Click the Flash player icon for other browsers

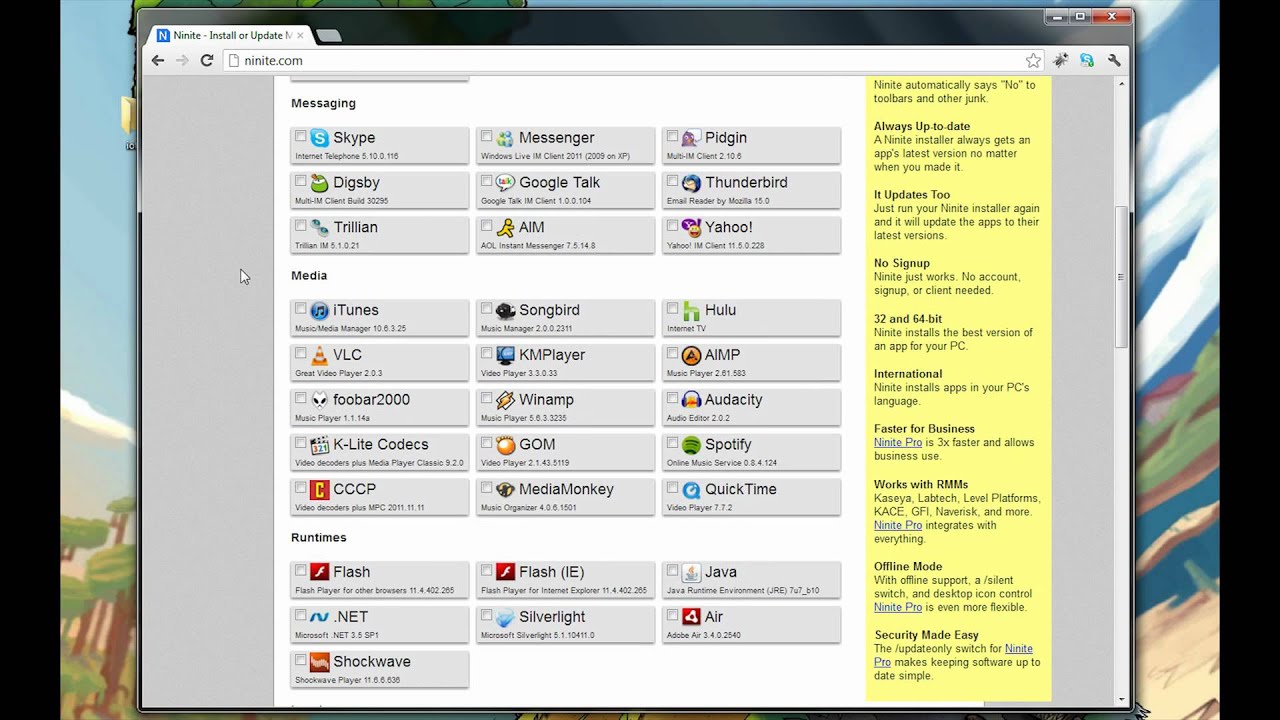(319, 573)
